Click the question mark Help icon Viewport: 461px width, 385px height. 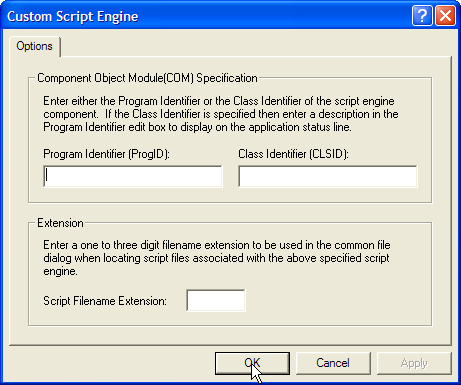click(422, 16)
